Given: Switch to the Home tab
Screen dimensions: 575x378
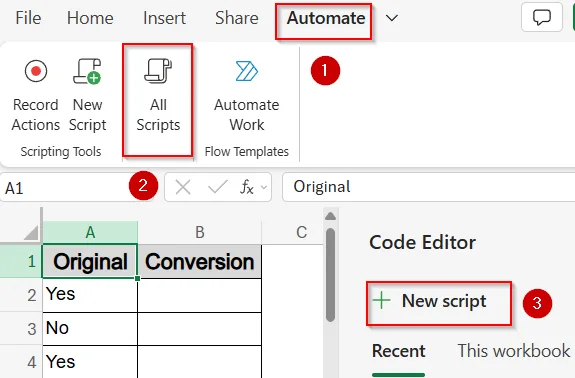Looking at the screenshot, I should point(90,18).
